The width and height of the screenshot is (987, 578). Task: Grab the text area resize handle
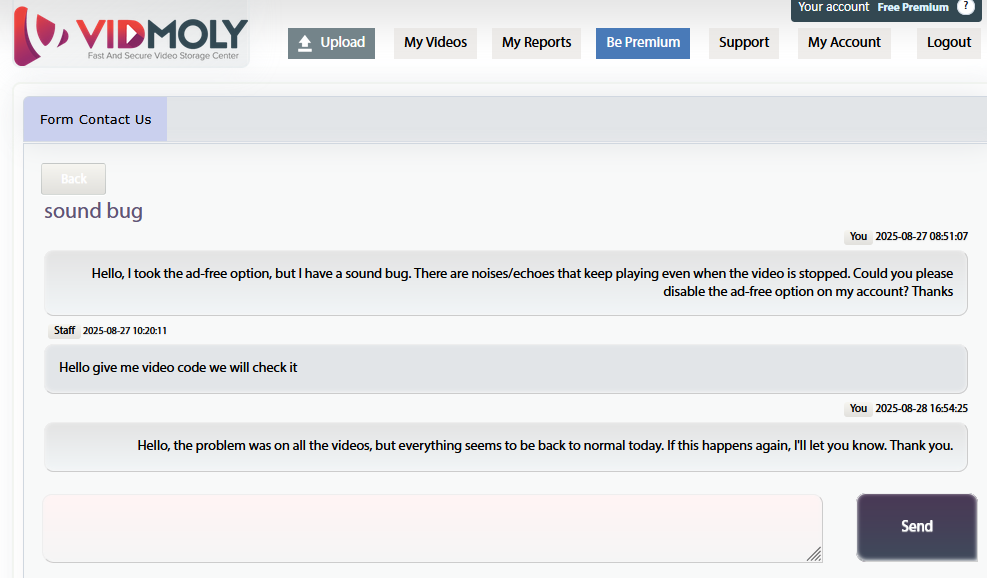814,554
